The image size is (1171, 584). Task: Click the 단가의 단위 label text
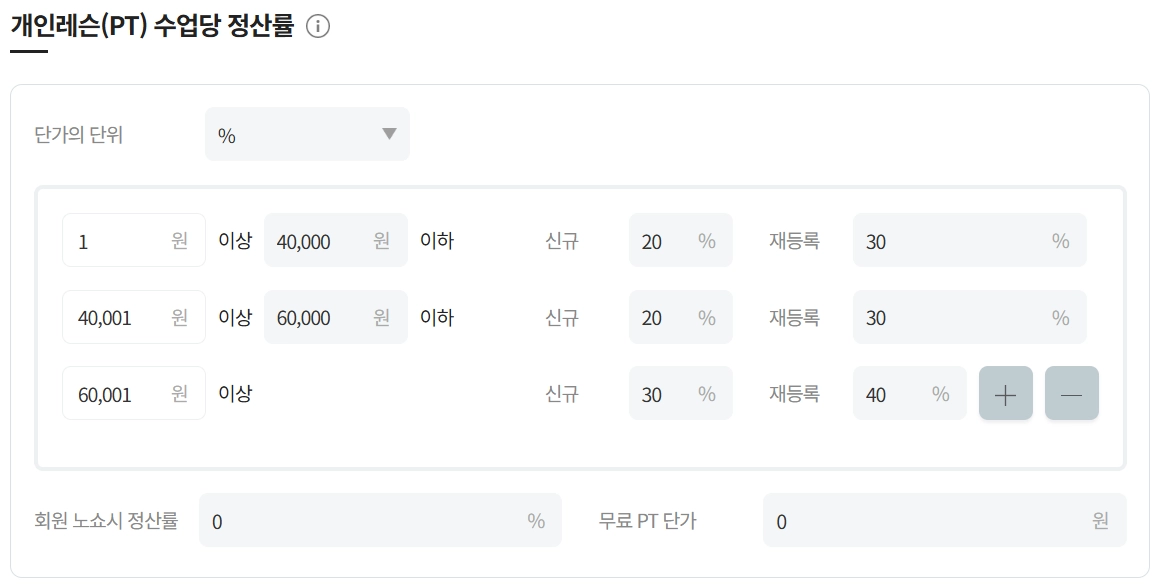coord(79,135)
